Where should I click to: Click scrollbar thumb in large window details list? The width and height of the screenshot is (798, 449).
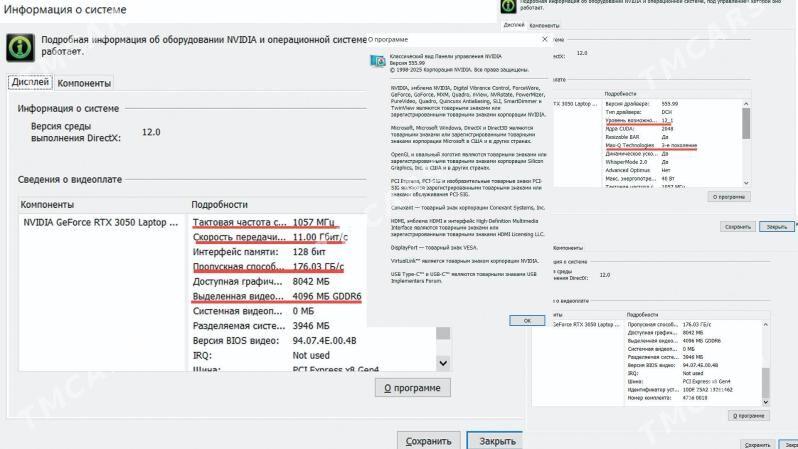point(443,333)
